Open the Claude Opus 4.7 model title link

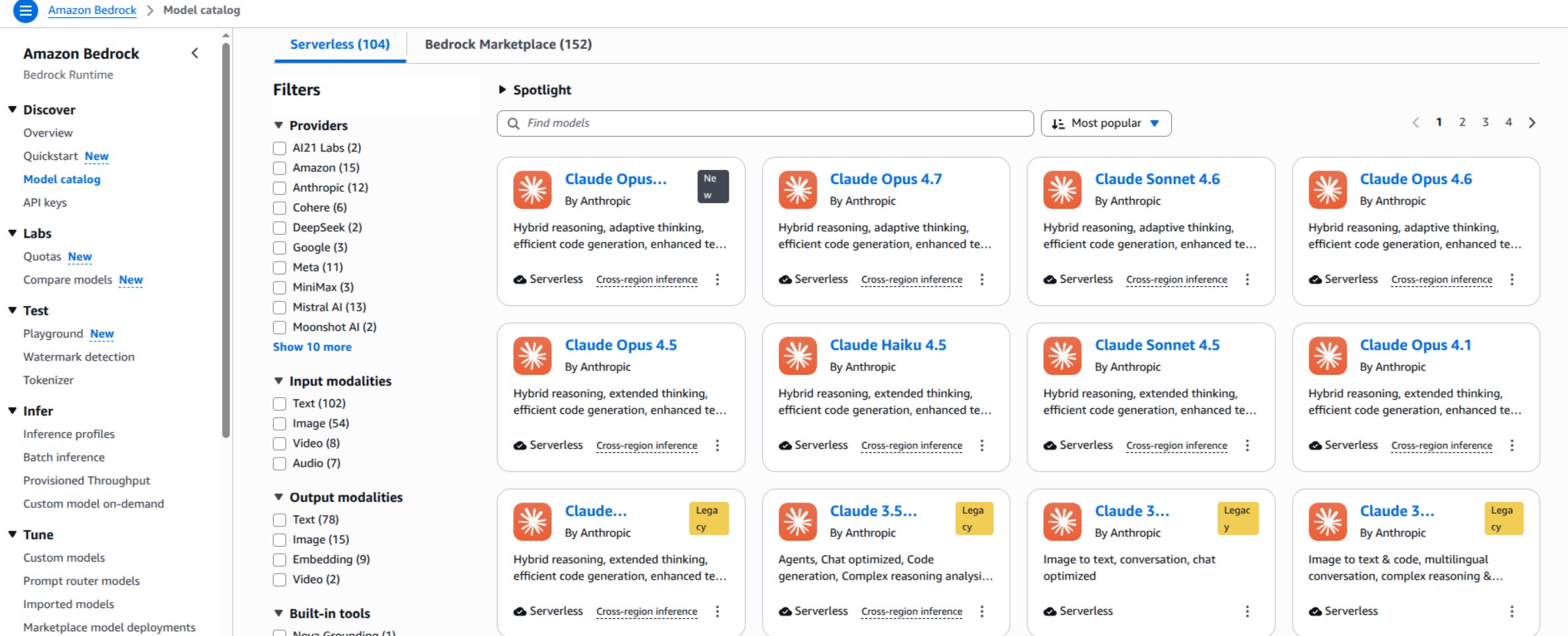(886, 179)
